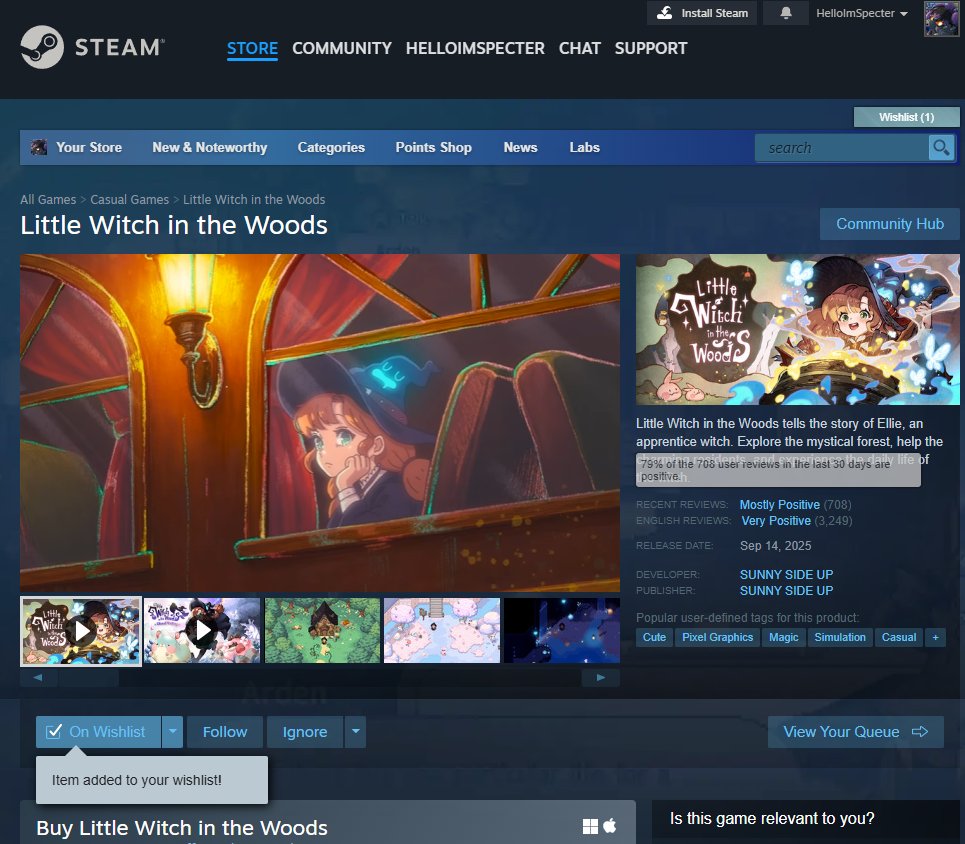Screen dimensions: 965x844
Task: Click into the store search field
Action: click(841, 148)
